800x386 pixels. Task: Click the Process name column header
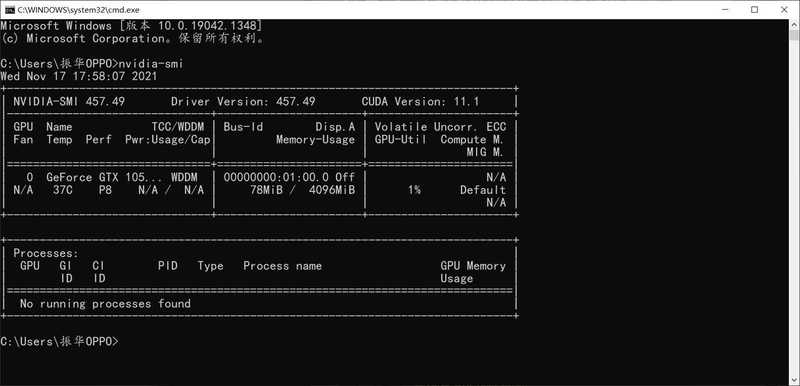pyautogui.click(x=282, y=266)
